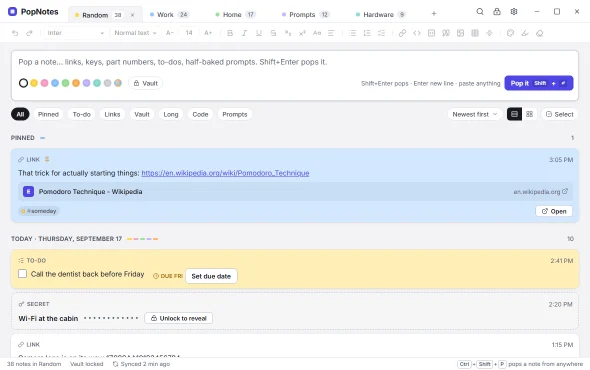Show All notes filter
590x370 pixels.
(x=20, y=114)
